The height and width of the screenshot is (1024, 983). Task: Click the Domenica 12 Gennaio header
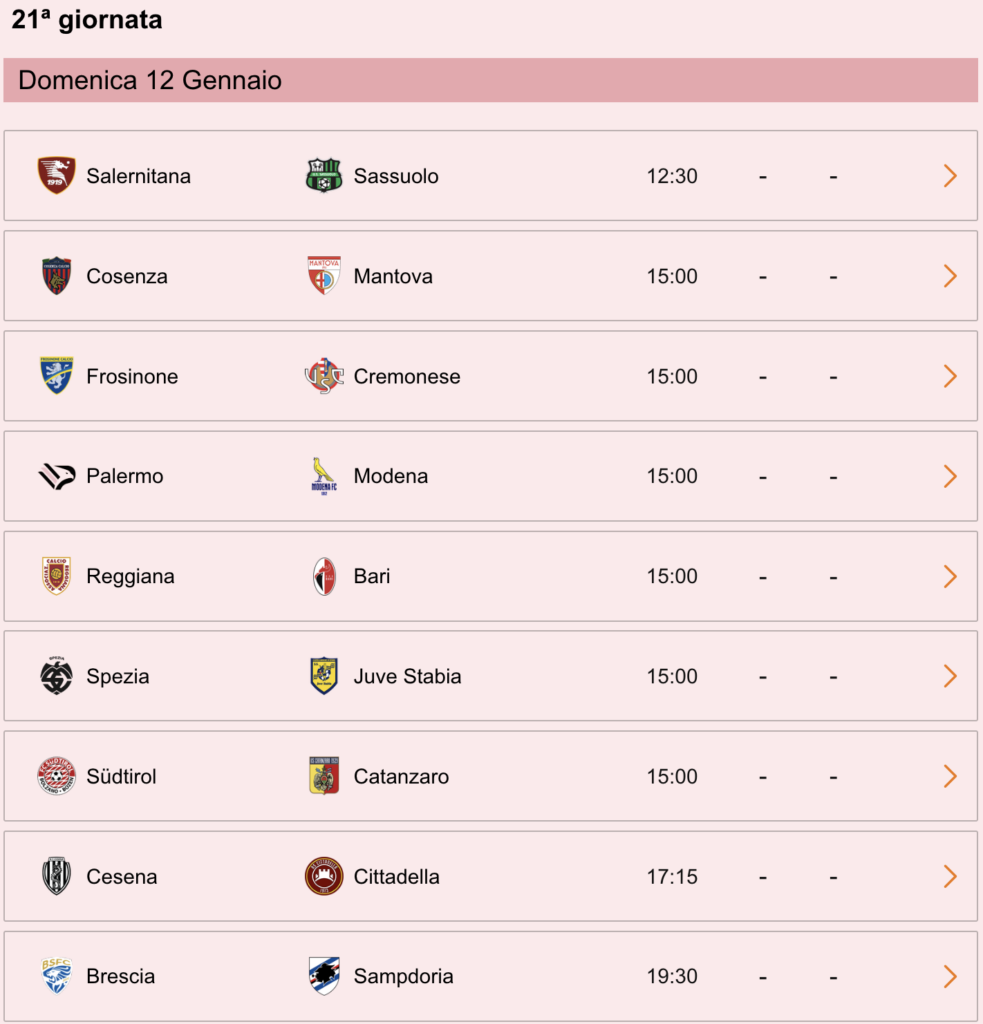[491, 80]
